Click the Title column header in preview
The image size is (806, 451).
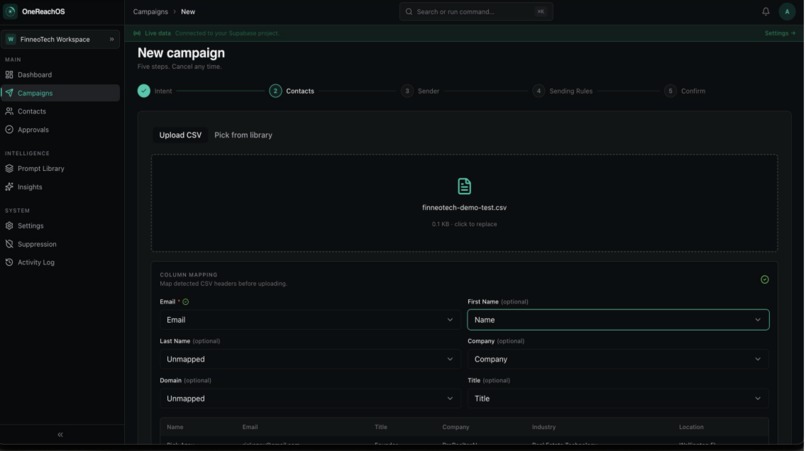click(x=380, y=427)
